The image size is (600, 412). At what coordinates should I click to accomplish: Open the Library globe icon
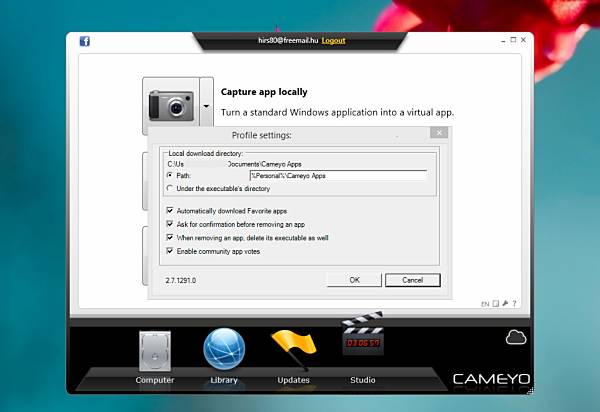pyautogui.click(x=224, y=349)
